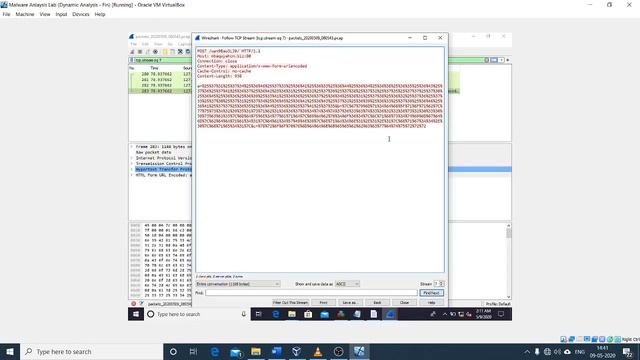Screen dimensions: 640x360
Task: Click the Close button in stream dialog
Action: click(x=404, y=302)
